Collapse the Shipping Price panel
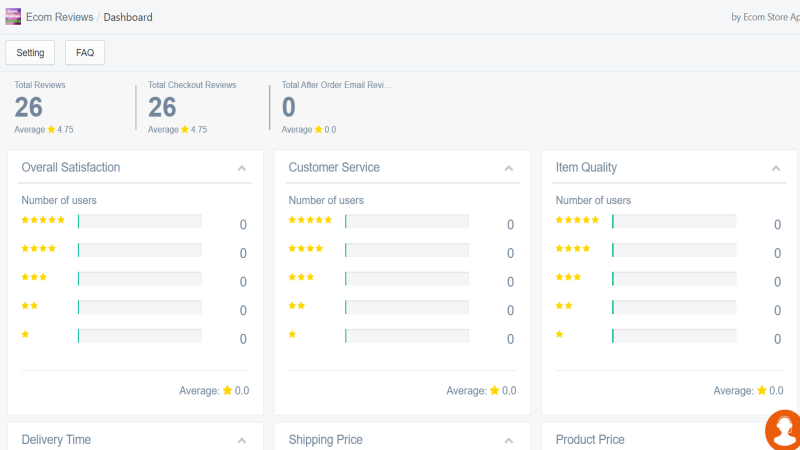 click(509, 440)
